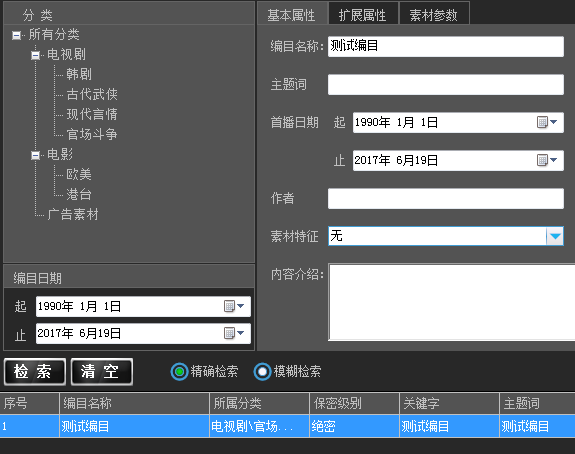Open calendar for 首播日期 end date
The width and height of the screenshot is (575, 454).
[x=547, y=160]
